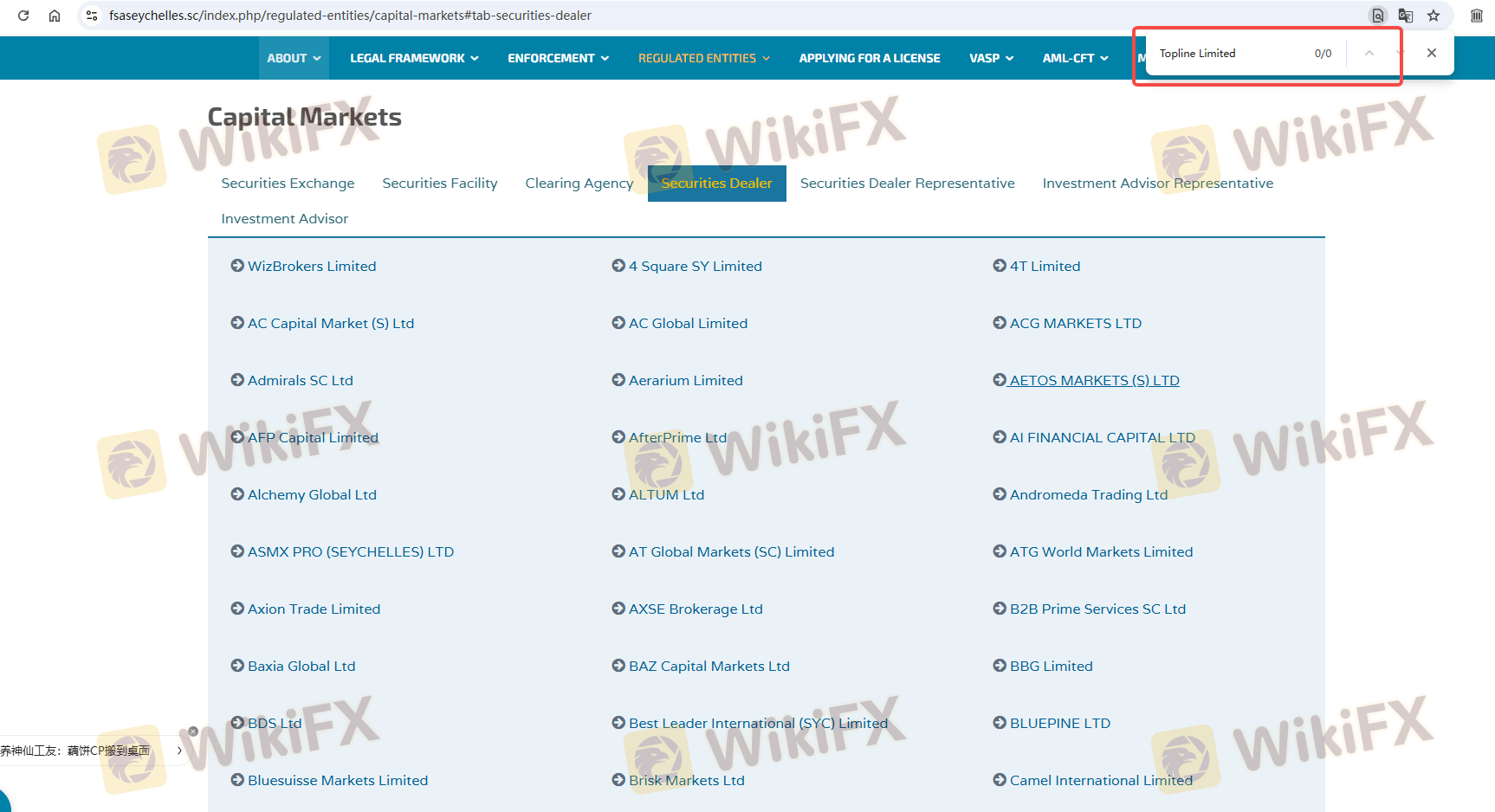The width and height of the screenshot is (1495, 812).
Task: Open the find-on-page icon in the address bar
Action: [x=1378, y=16]
